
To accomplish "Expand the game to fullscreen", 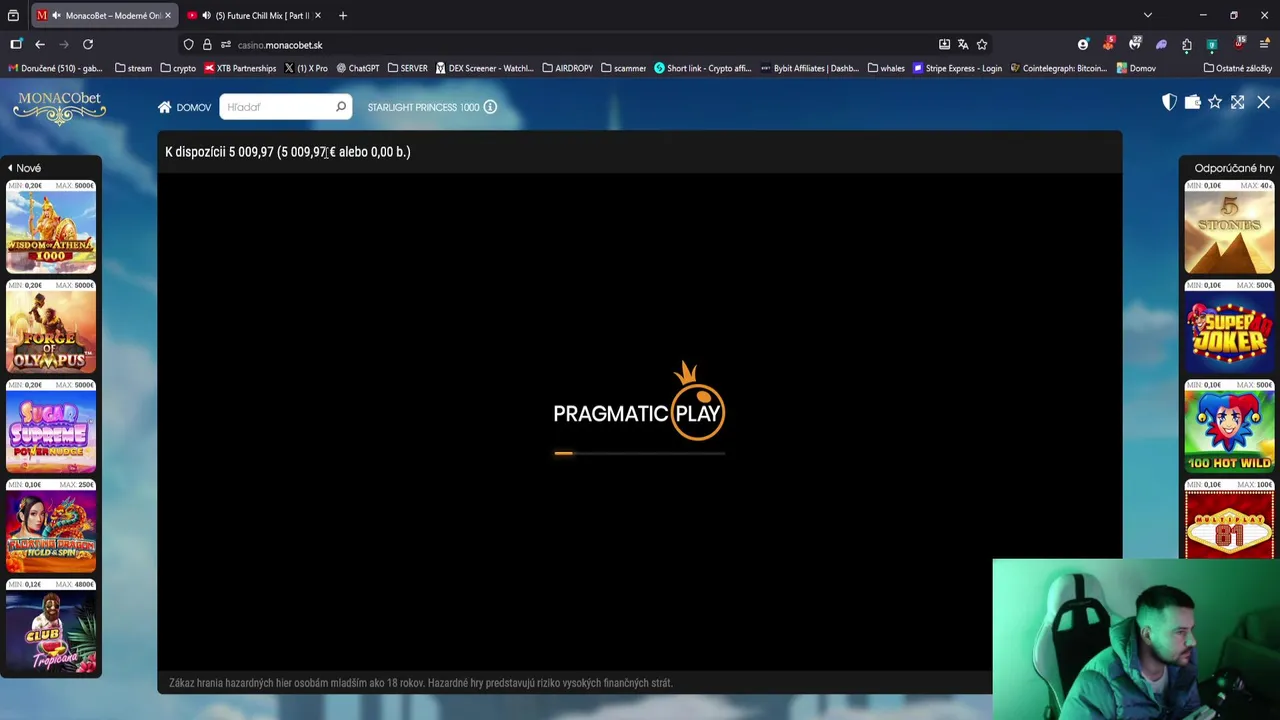I will [1238, 102].
